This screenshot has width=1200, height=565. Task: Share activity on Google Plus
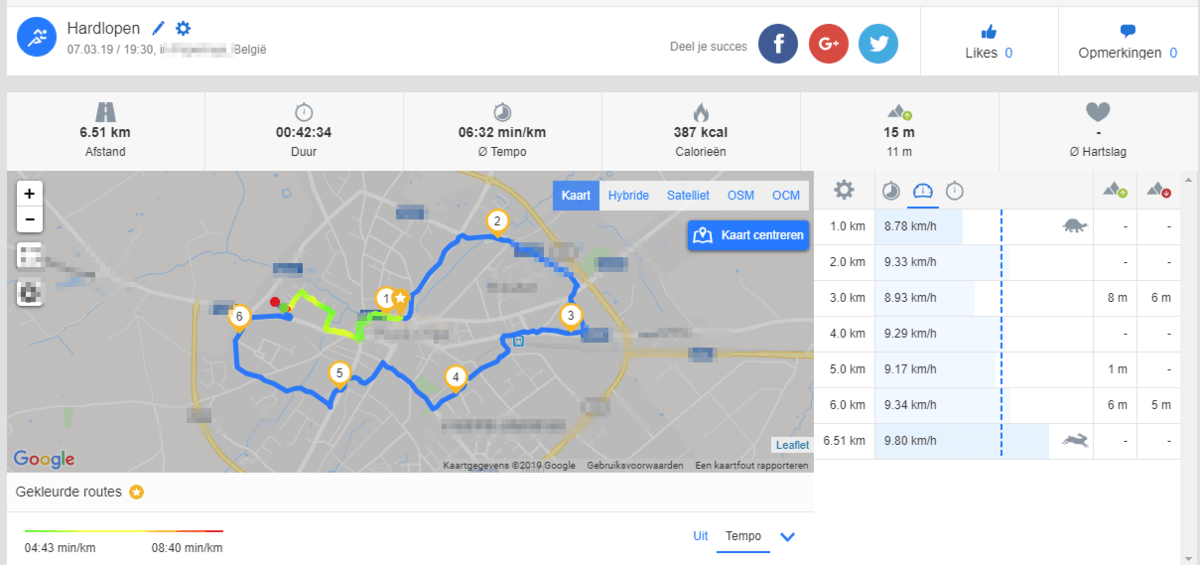click(x=828, y=44)
